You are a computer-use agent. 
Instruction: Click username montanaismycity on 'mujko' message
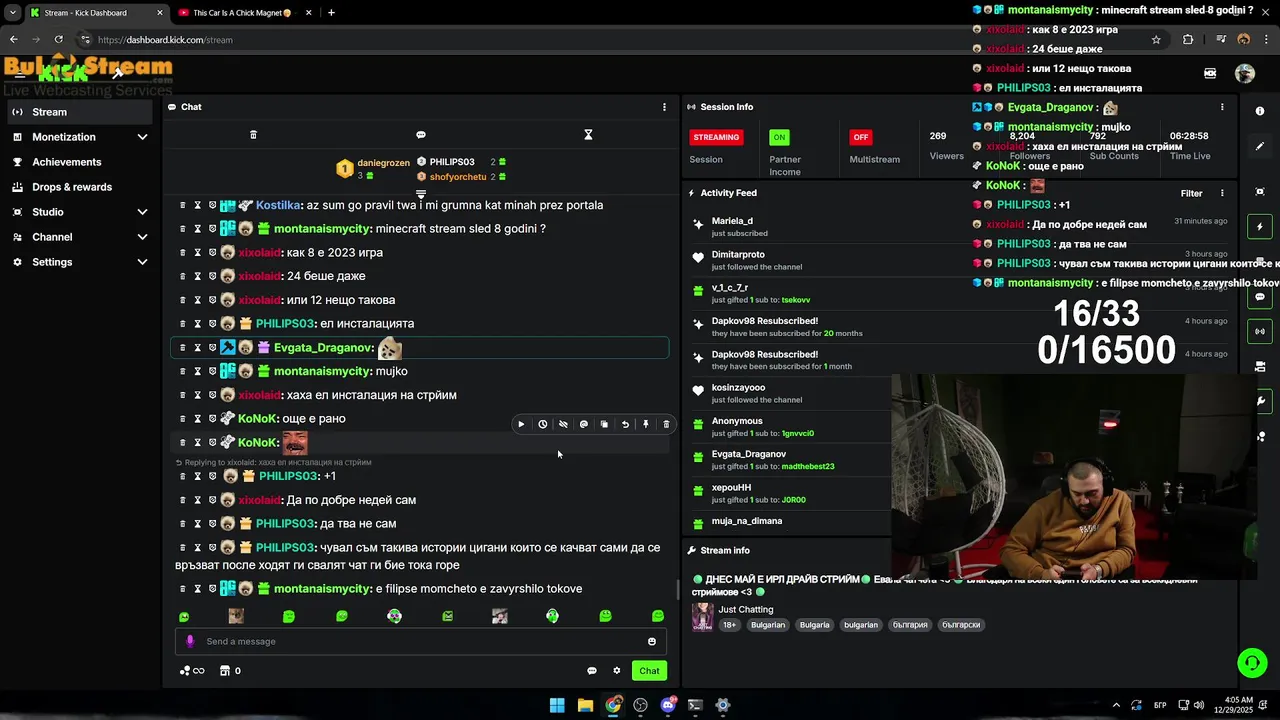[x=323, y=371]
